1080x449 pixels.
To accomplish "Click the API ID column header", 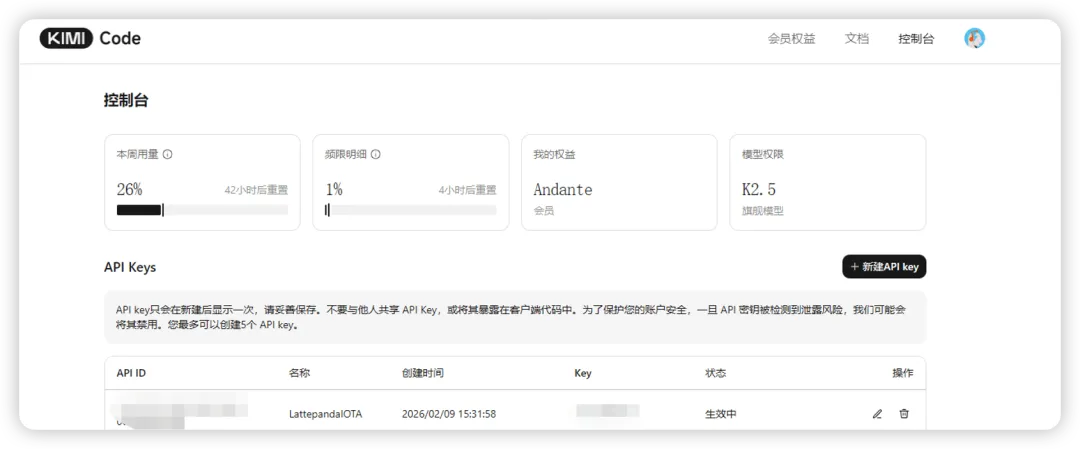I will coord(131,373).
